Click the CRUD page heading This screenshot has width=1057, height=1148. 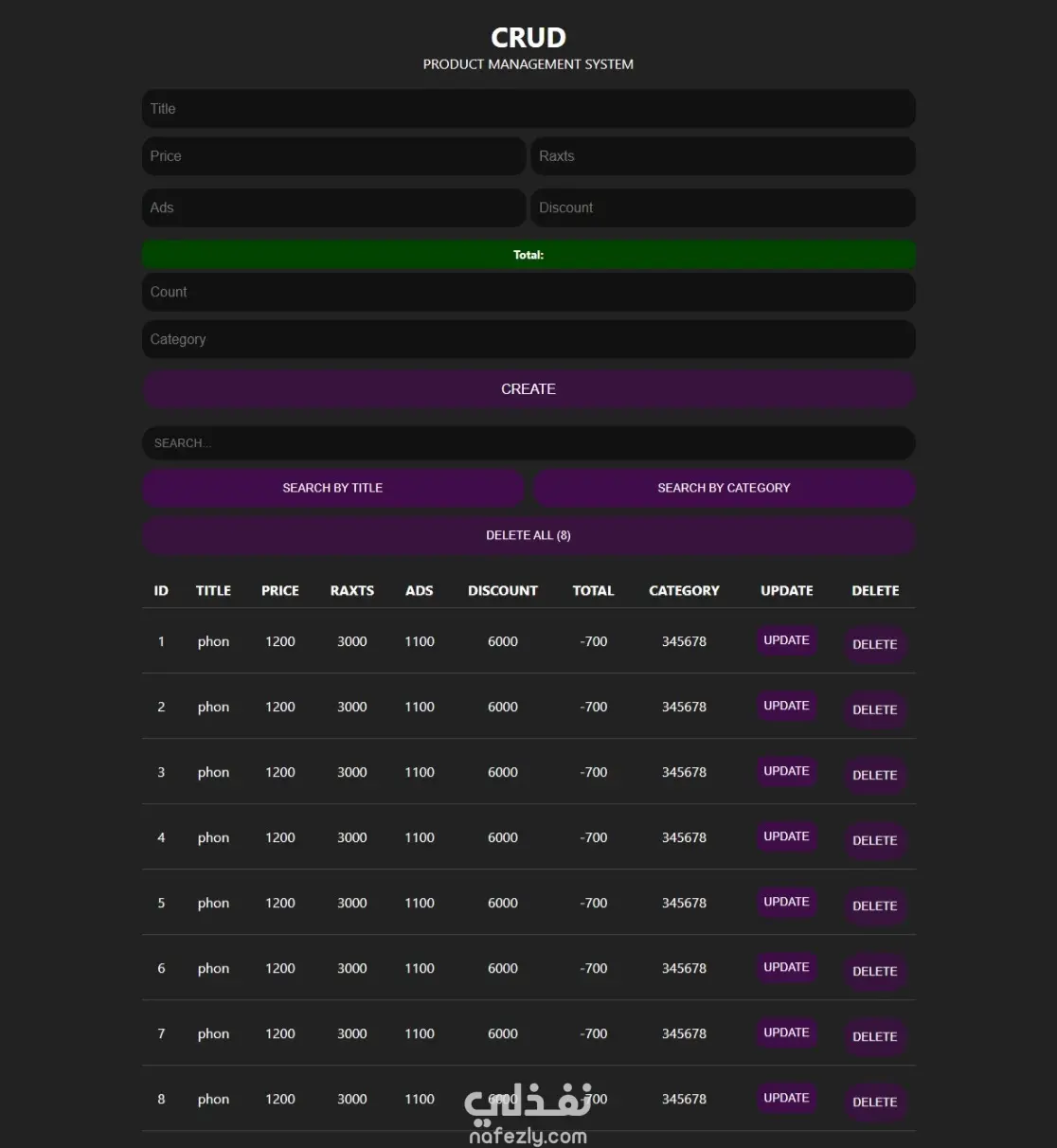528,37
